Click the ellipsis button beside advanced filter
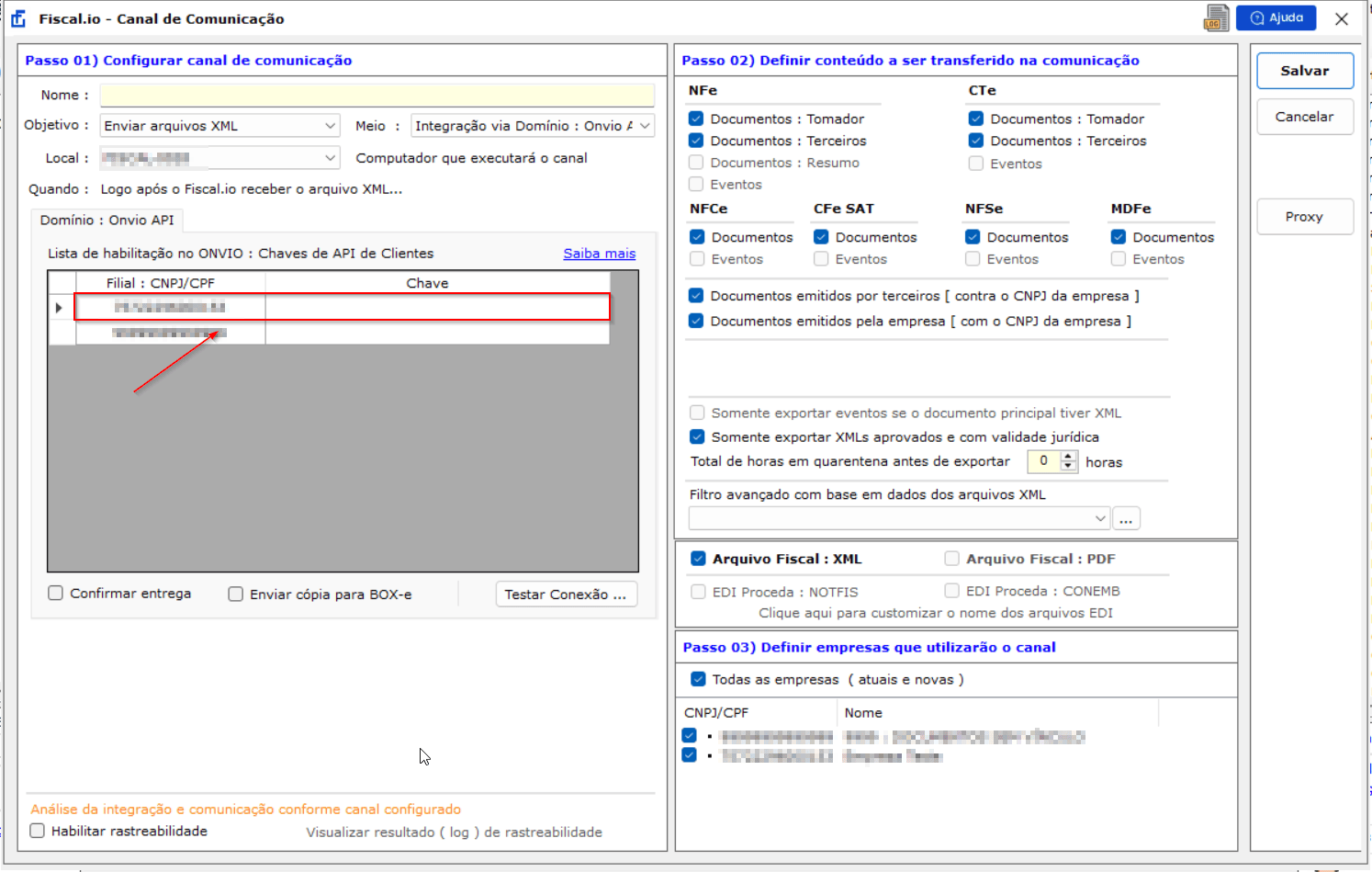1372x872 pixels. (1126, 518)
